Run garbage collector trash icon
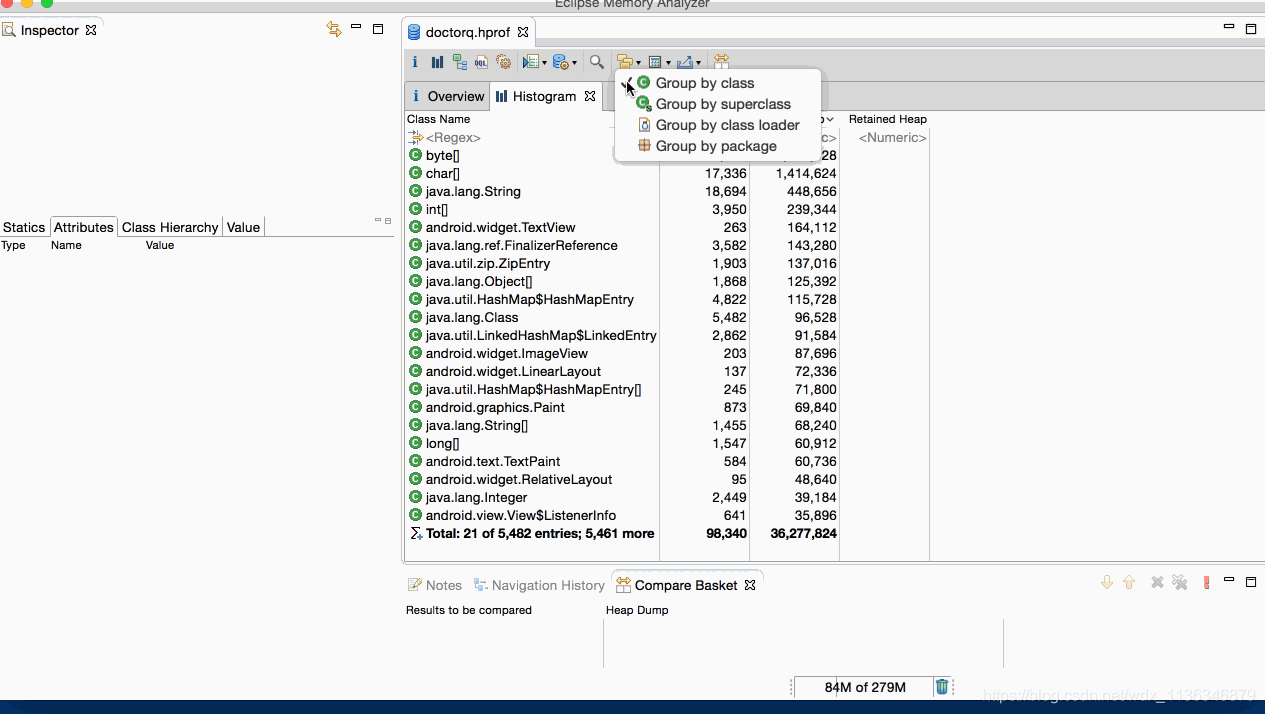The height and width of the screenshot is (714, 1265). 942,687
